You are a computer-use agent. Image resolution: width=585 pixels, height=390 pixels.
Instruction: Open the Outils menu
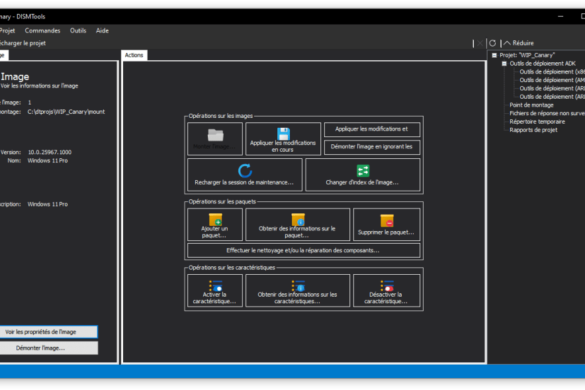click(x=78, y=31)
